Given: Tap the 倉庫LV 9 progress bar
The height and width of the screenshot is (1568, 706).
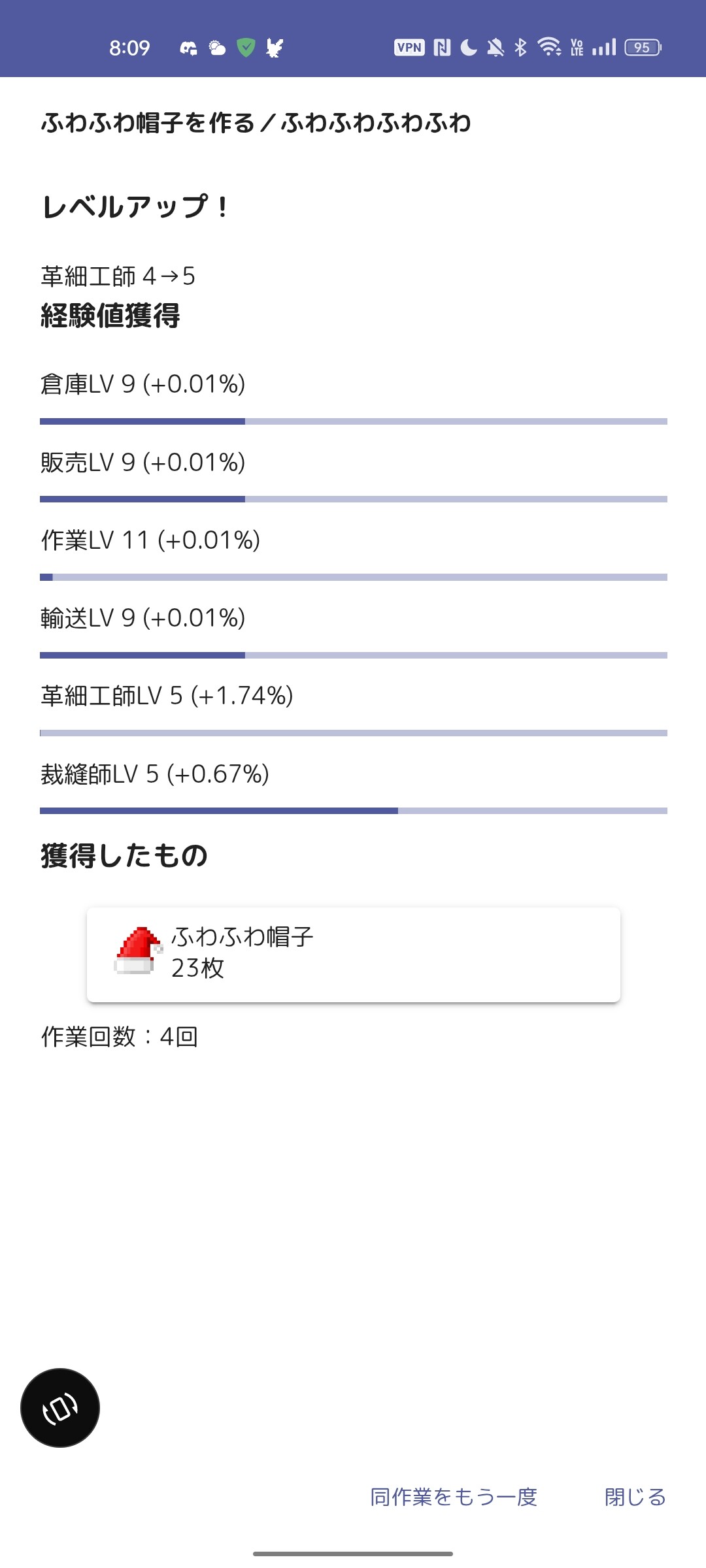Looking at the screenshot, I should [354, 421].
